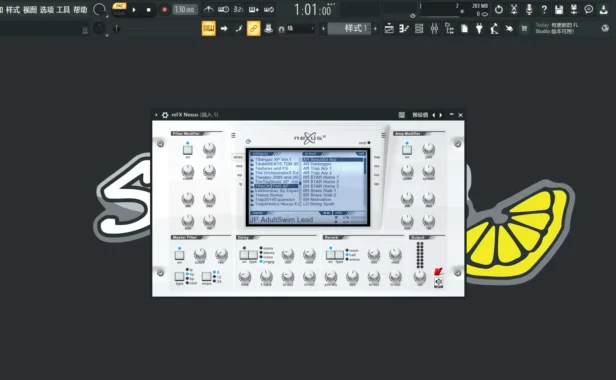Image resolution: width=616 pixels, height=380 pixels.
Task: Click the Output volume knob
Action: click(x=419, y=276)
